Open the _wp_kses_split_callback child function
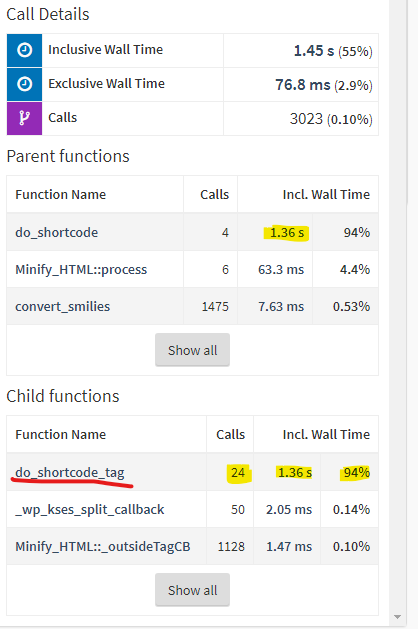 click(89, 509)
